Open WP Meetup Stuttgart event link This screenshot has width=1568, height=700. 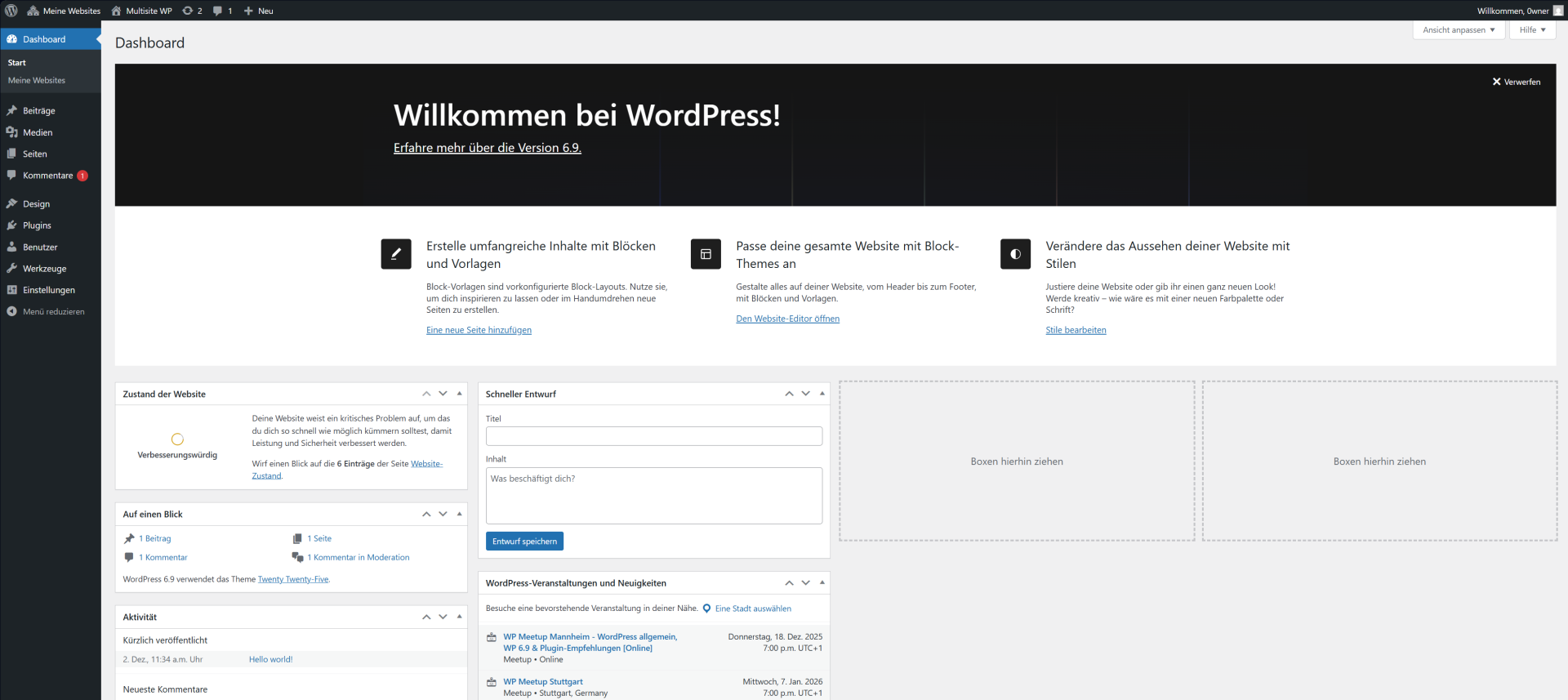coord(543,681)
